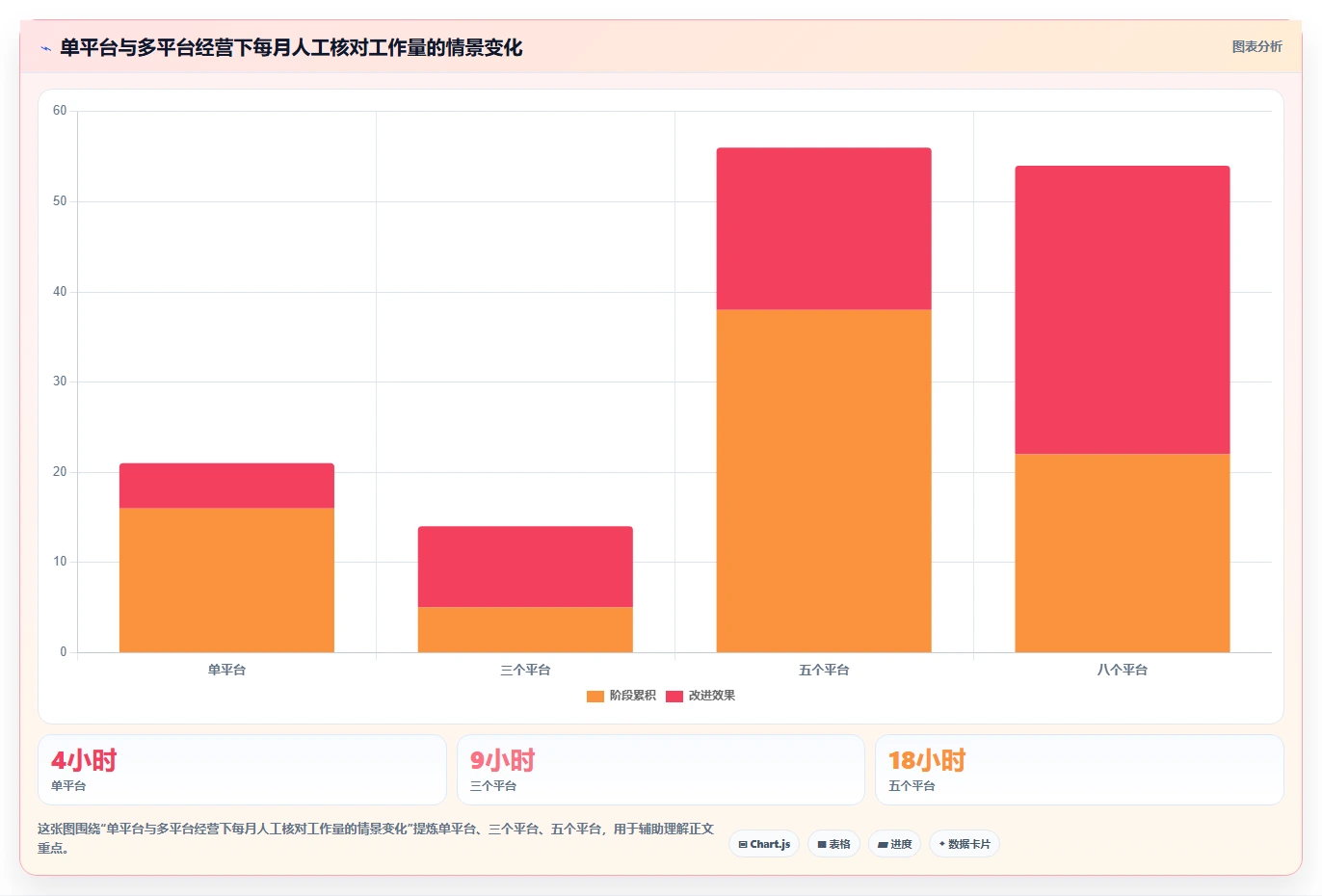This screenshot has height=896, width=1322.
Task: Select the orange segment of 三个平台 bar
Action: tap(525, 629)
